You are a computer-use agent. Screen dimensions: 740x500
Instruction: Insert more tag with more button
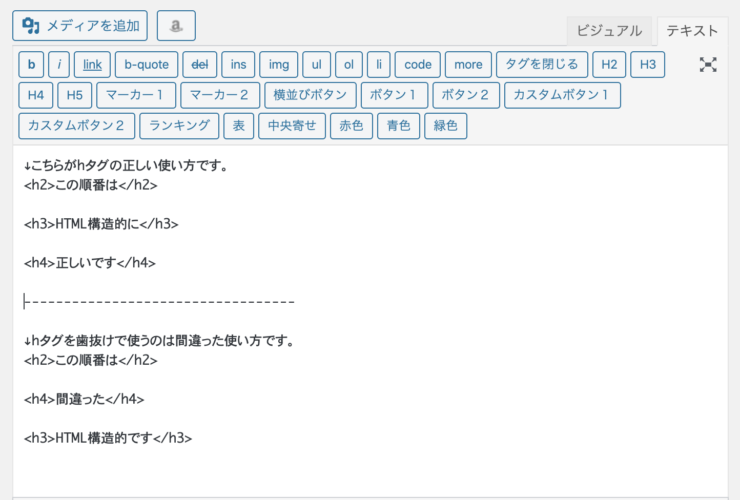point(468,65)
